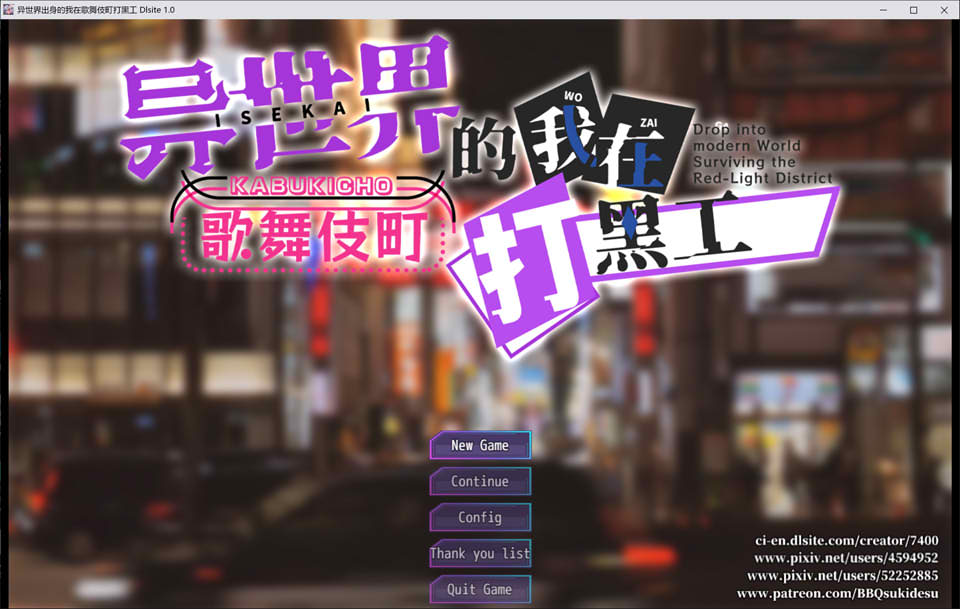Choose Quit Game
960x609 pixels.
(480, 589)
